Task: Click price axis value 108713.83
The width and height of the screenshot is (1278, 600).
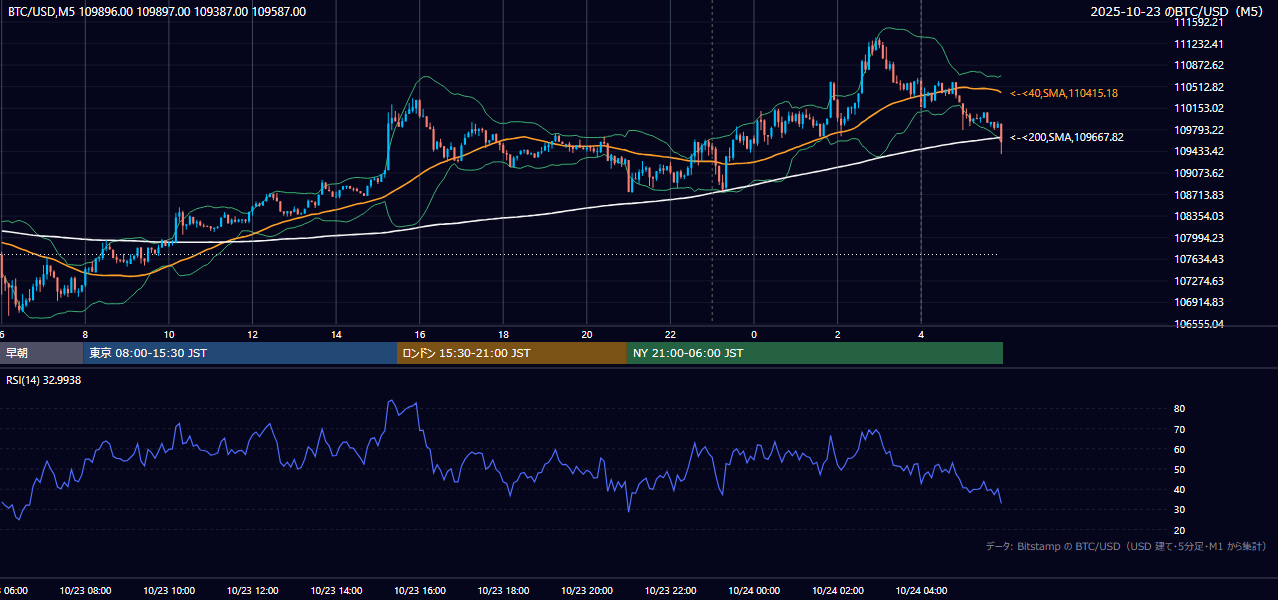Action: pyautogui.click(x=1199, y=195)
